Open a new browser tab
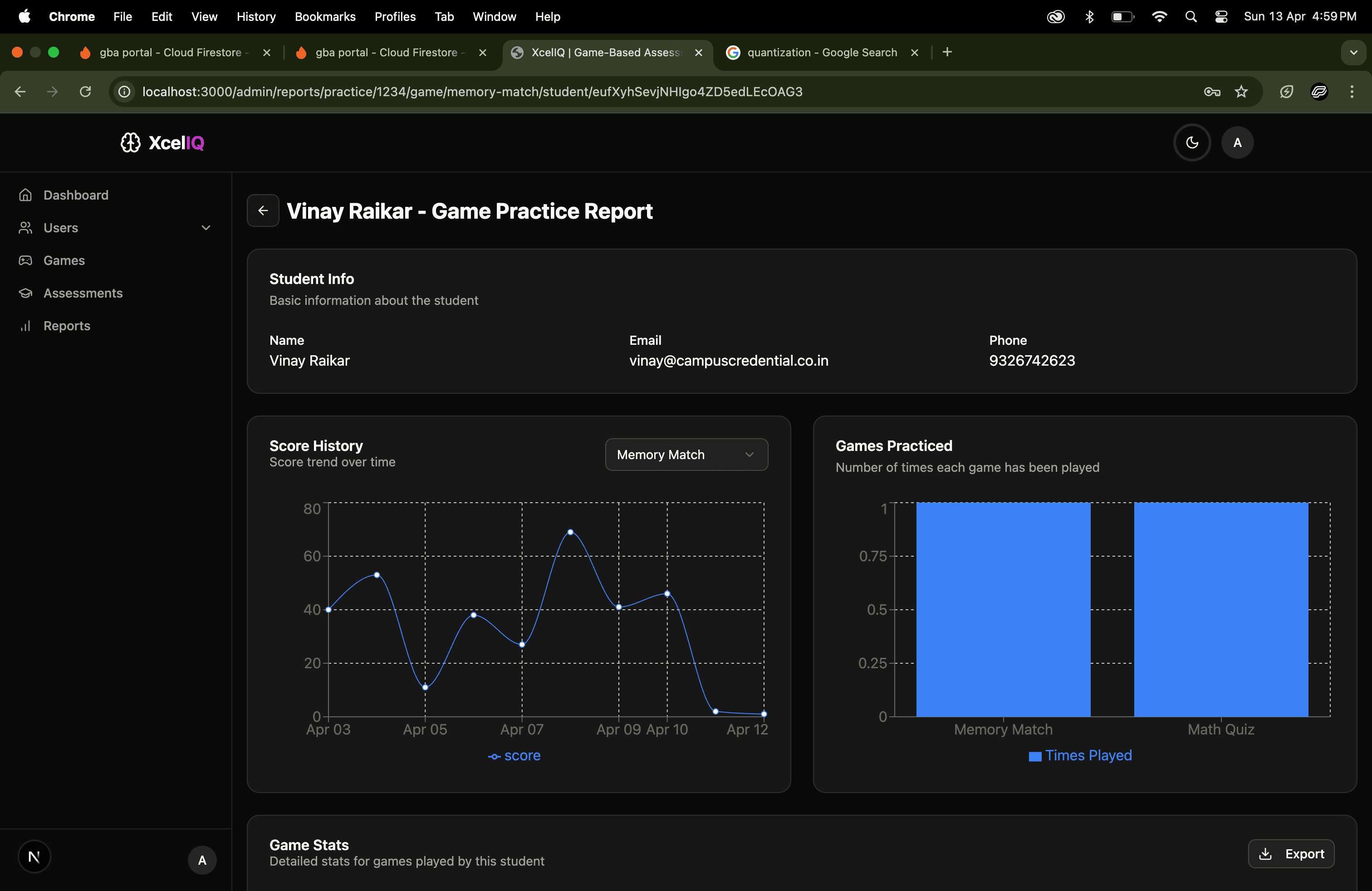 (x=947, y=53)
